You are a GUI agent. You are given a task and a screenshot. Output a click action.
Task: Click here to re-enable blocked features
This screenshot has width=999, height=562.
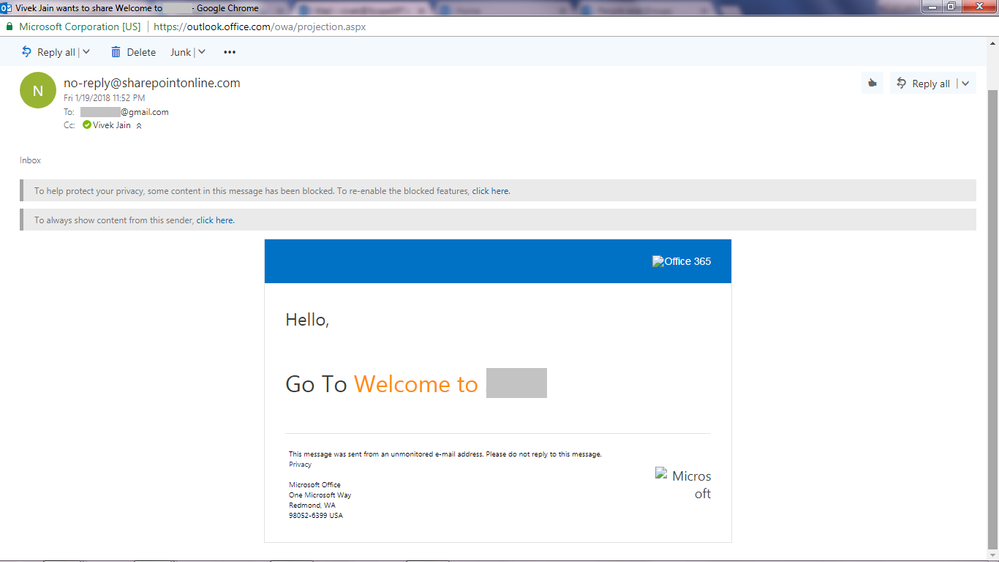pos(490,191)
